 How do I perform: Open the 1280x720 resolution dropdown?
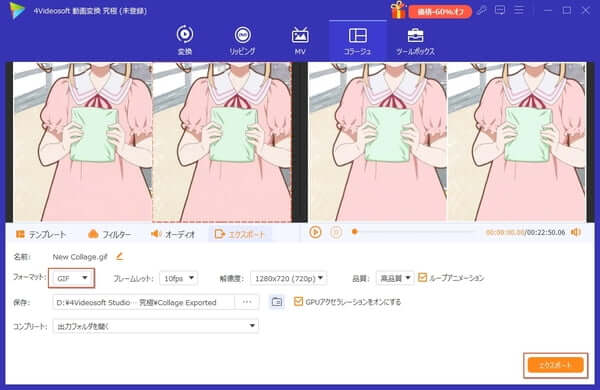[289, 278]
